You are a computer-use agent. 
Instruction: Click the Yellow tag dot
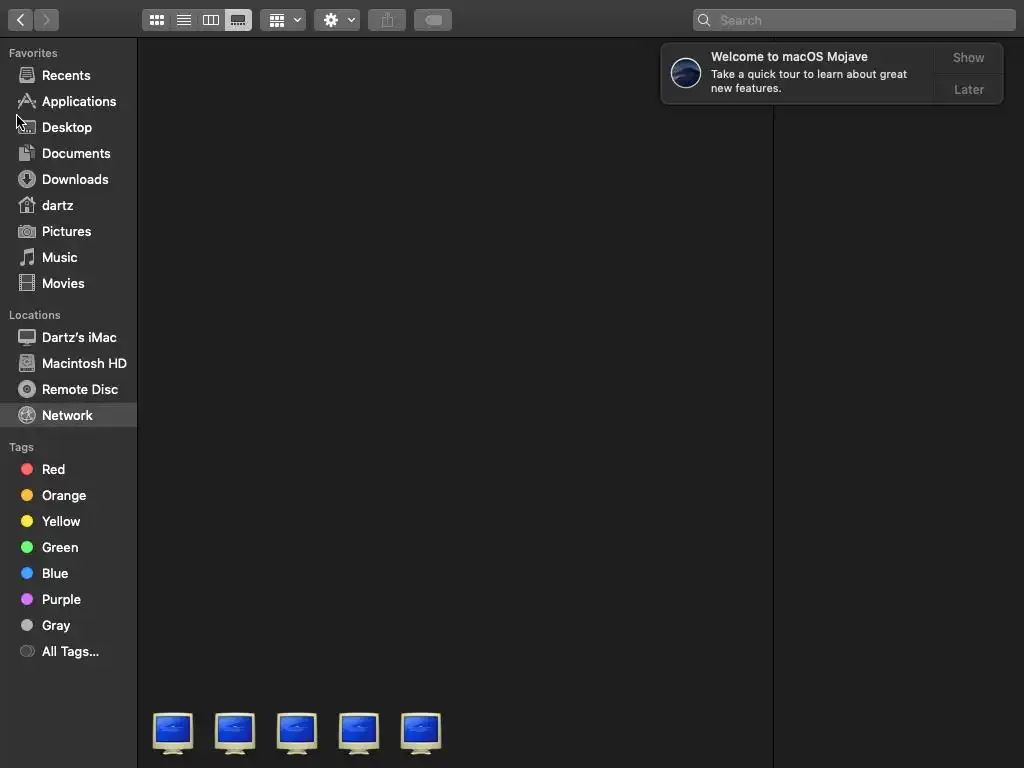tap(27, 521)
